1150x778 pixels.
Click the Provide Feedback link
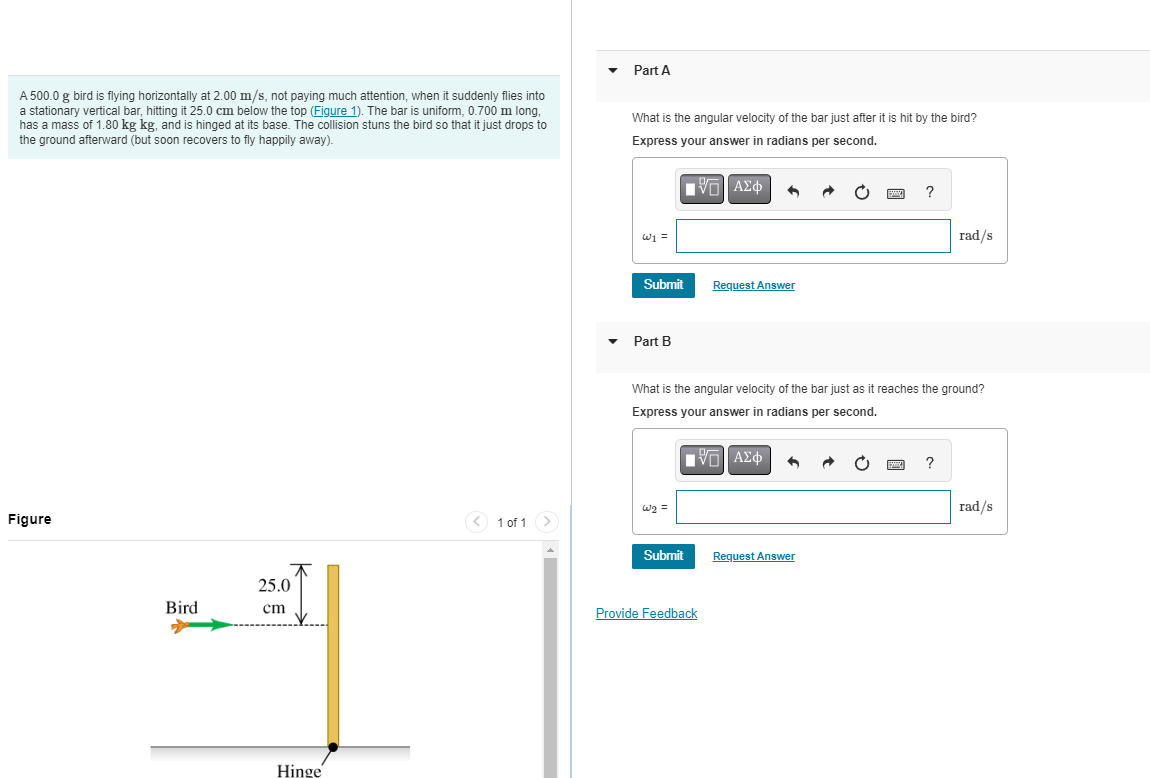click(646, 614)
